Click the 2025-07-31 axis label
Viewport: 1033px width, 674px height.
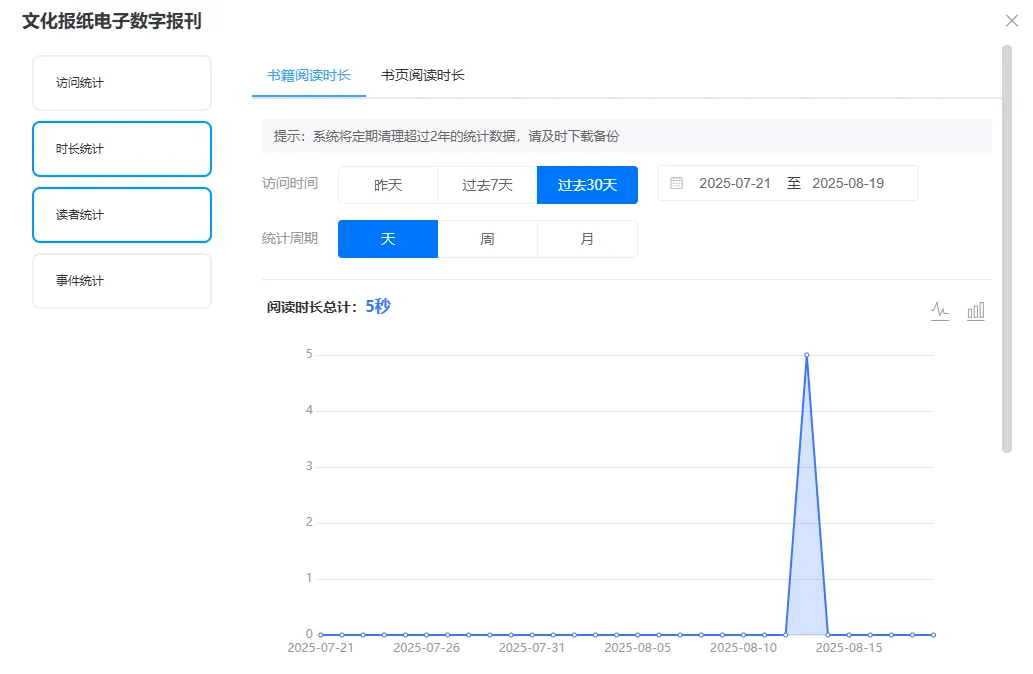(x=532, y=648)
